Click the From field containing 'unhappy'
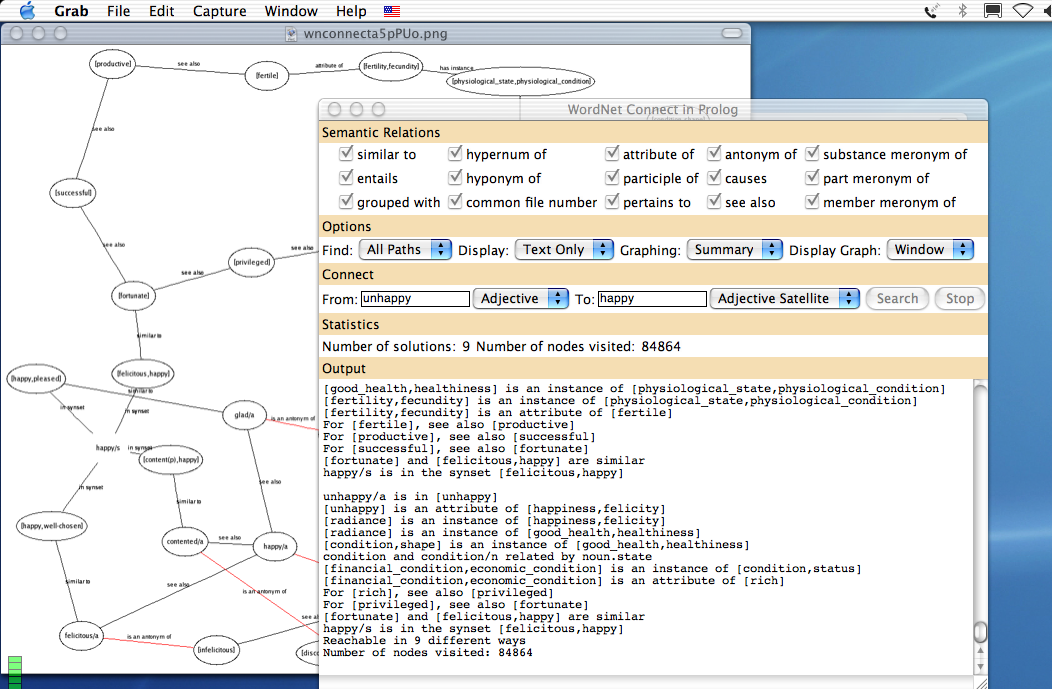The image size is (1052, 689). [x=415, y=298]
